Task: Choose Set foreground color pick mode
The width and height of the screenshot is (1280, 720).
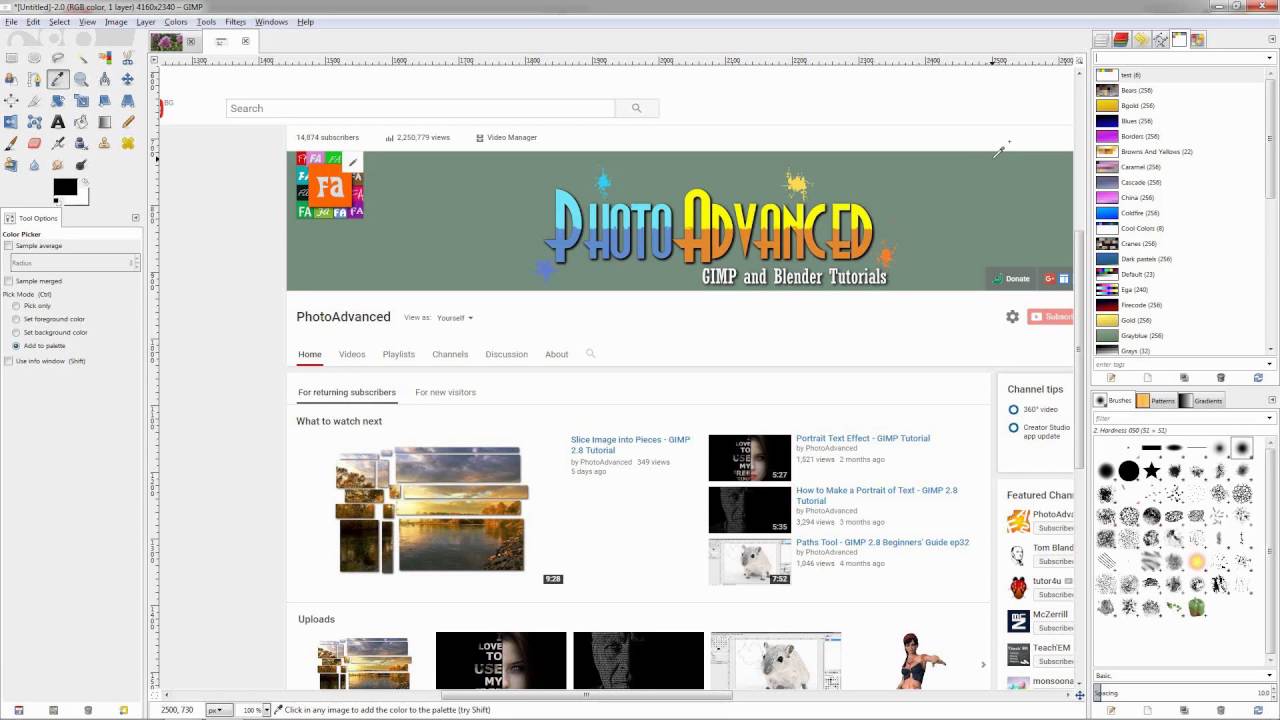Action: click(16, 319)
